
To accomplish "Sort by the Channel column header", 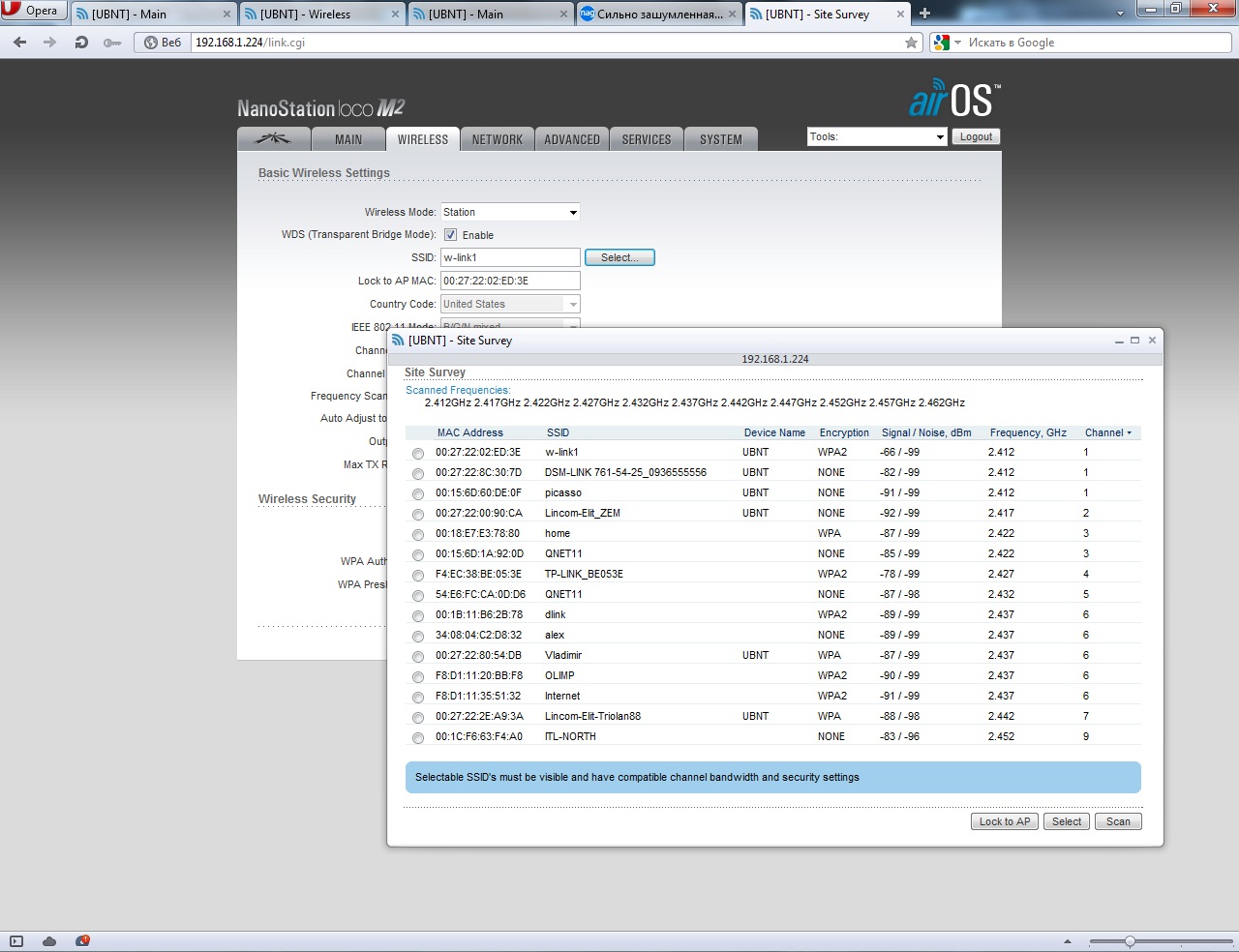I will click(x=1107, y=432).
